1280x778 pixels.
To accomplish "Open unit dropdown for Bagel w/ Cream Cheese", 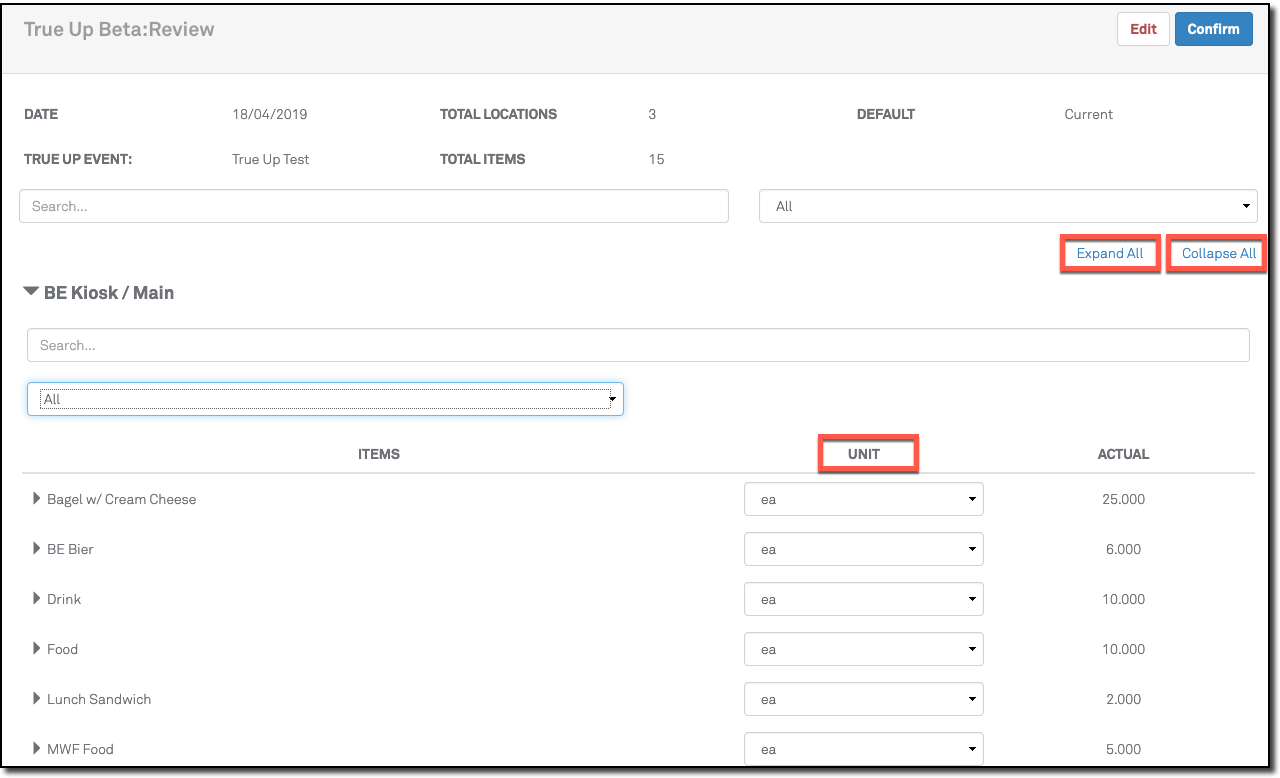I will pyautogui.click(x=863, y=499).
